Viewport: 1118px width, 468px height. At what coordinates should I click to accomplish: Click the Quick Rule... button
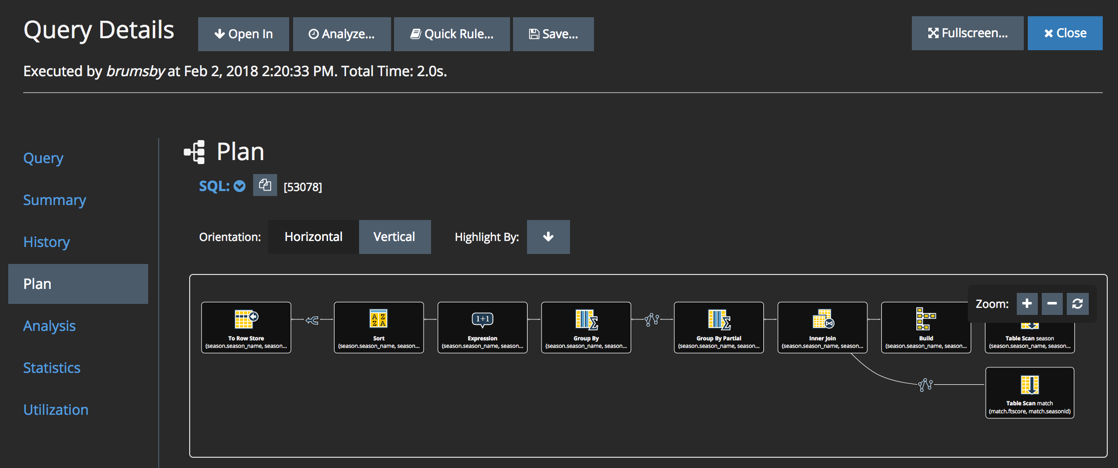tap(451, 34)
